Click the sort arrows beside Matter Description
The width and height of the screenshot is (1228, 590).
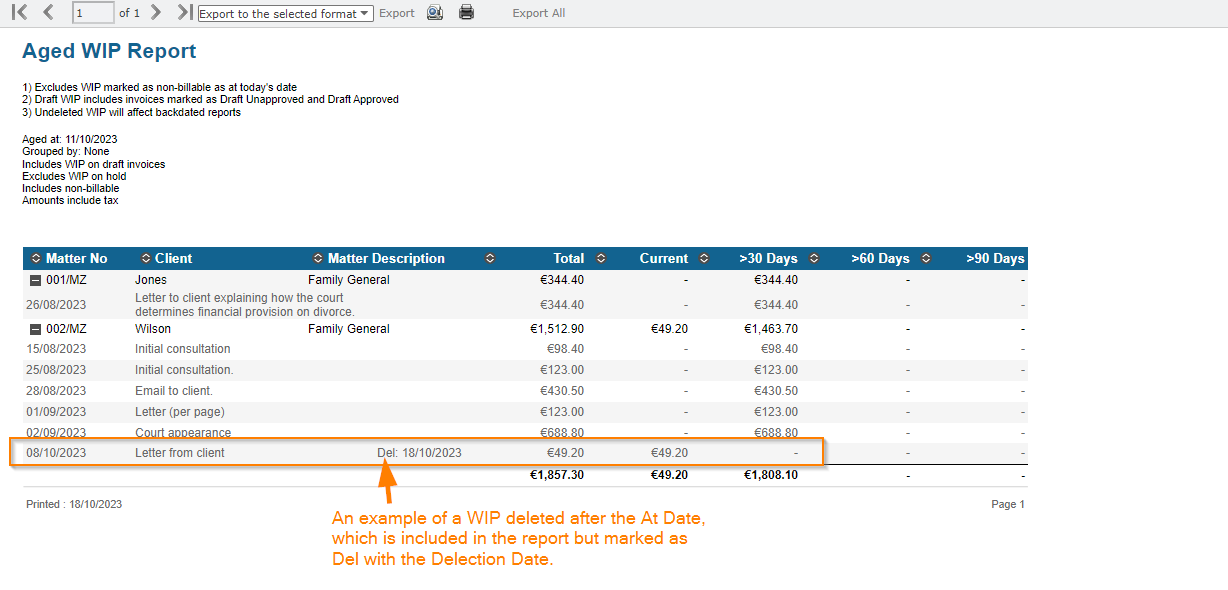coord(318,259)
